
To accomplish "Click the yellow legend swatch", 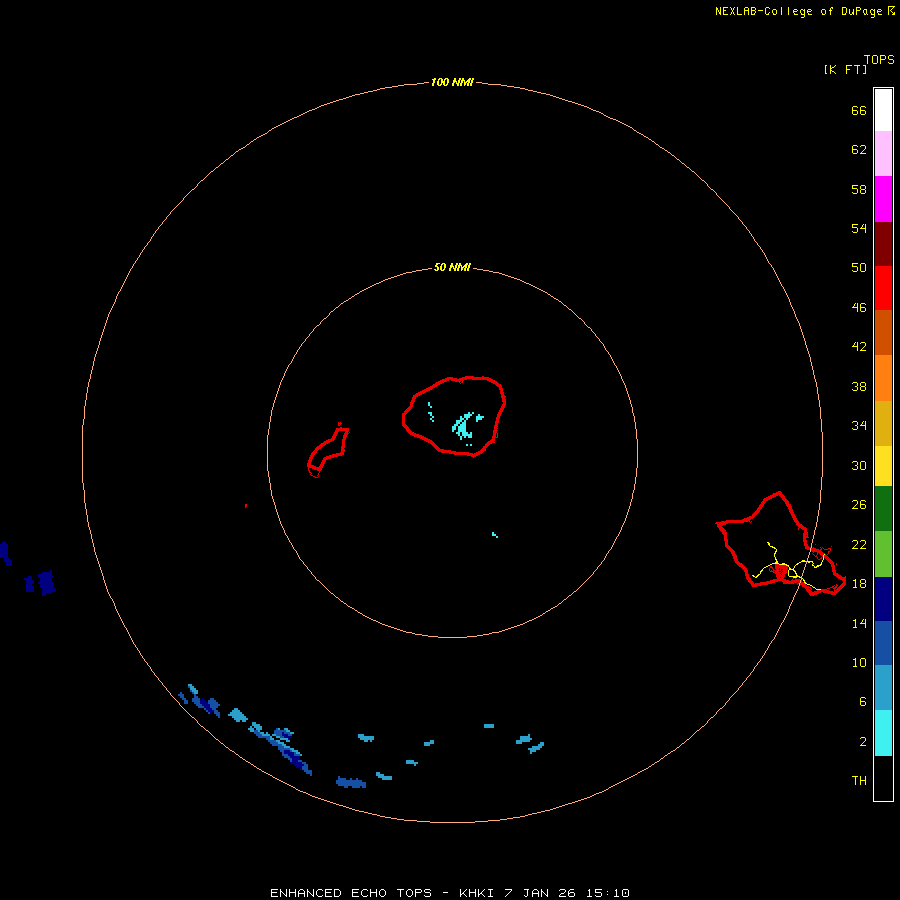I will (883, 466).
